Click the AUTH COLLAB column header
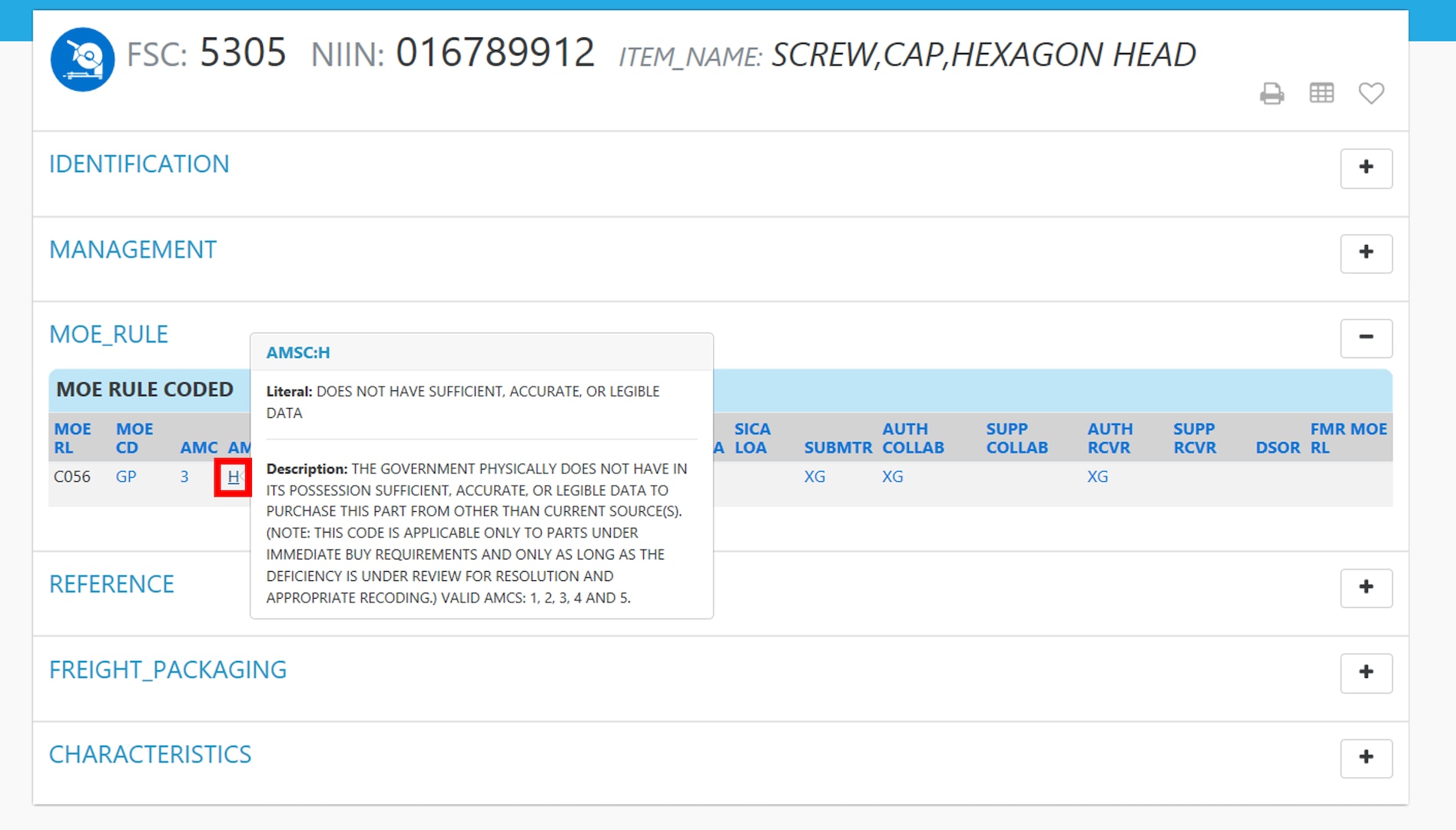This screenshot has height=830, width=1456. [913, 438]
